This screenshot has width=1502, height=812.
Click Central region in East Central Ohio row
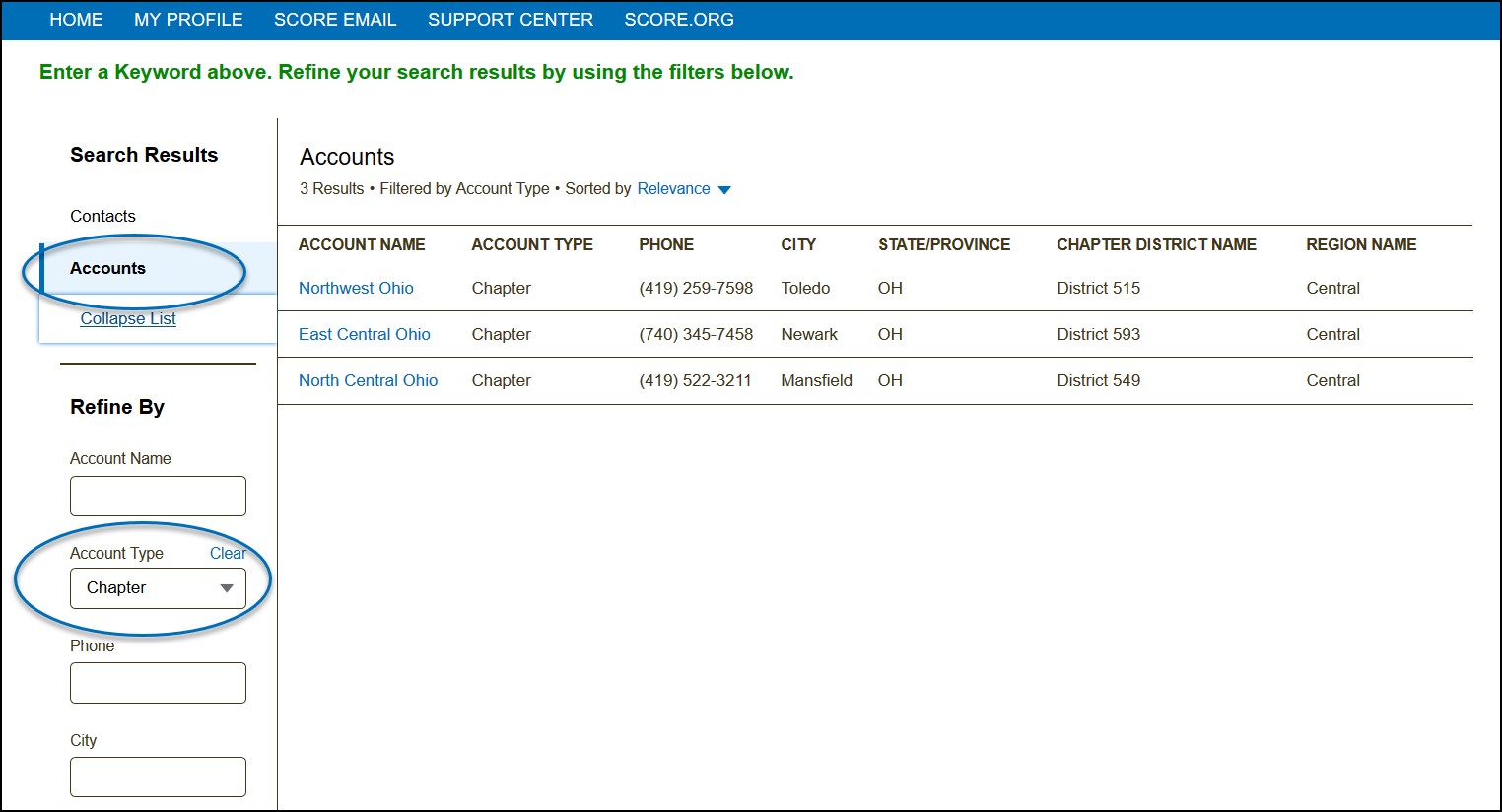pos(1332,334)
